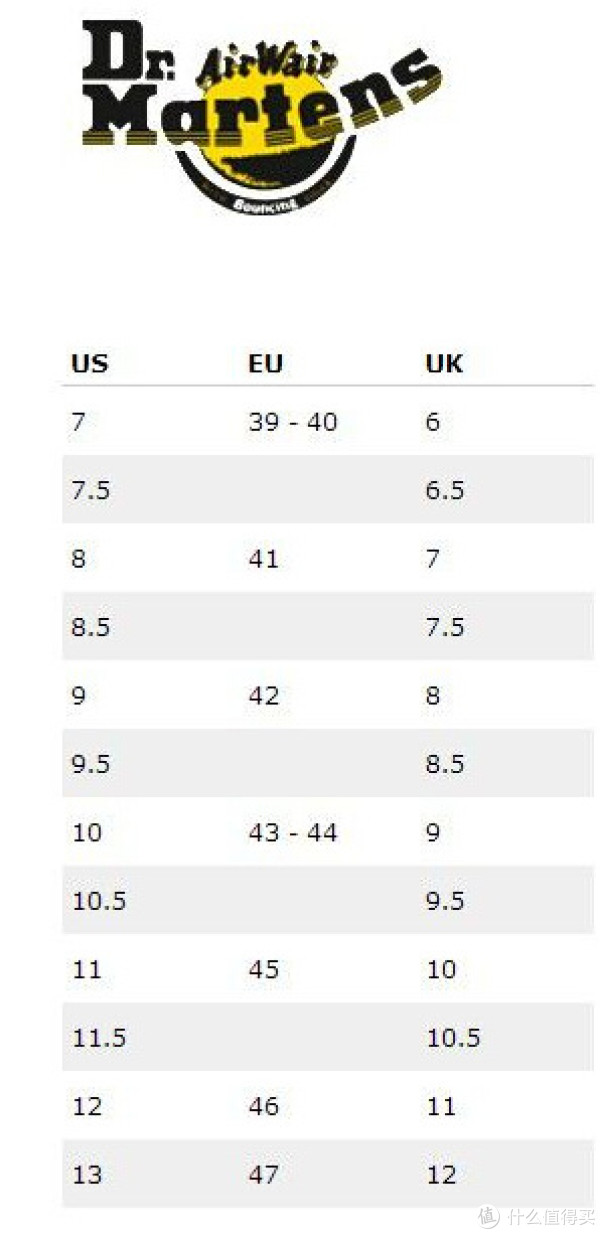Select EU size 41
The width and height of the screenshot is (600, 1234).
(263, 559)
